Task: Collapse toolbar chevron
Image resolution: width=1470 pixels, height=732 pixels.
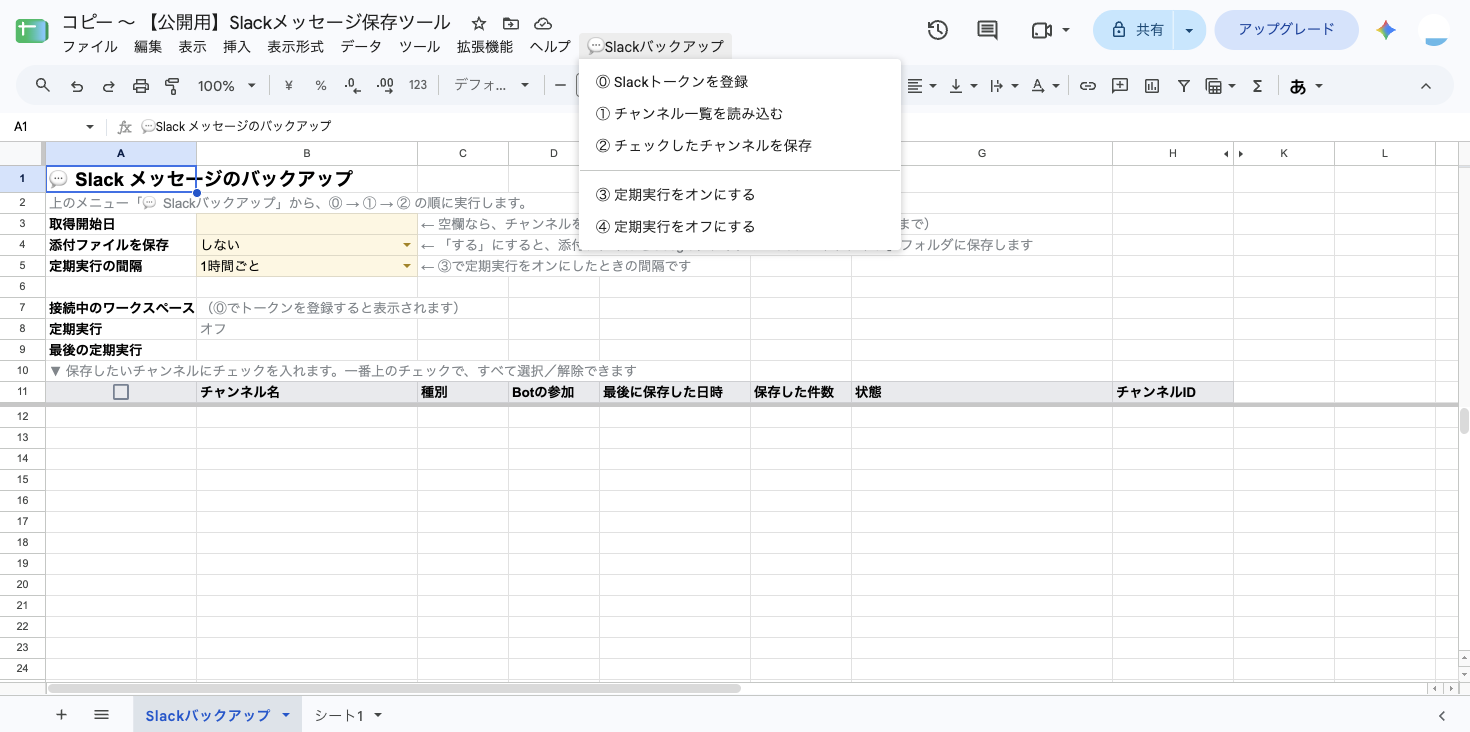Action: point(1426,86)
